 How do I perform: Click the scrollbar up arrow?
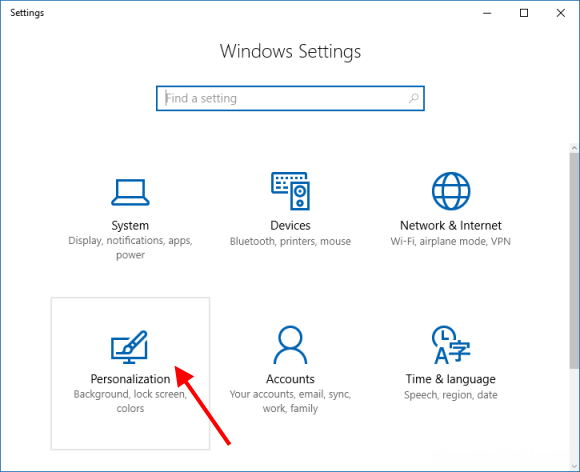pos(574,148)
